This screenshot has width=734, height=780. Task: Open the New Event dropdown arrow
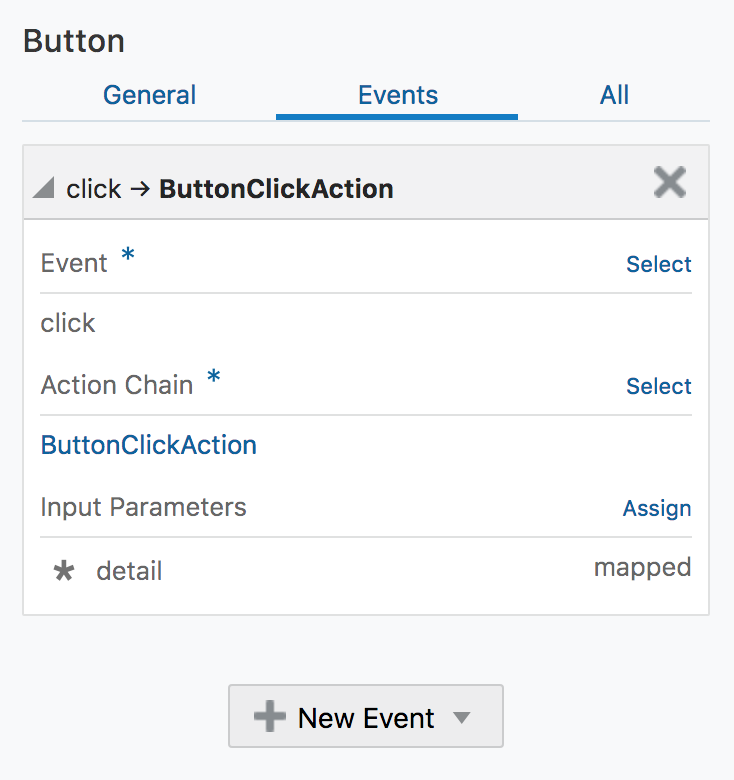click(x=461, y=718)
